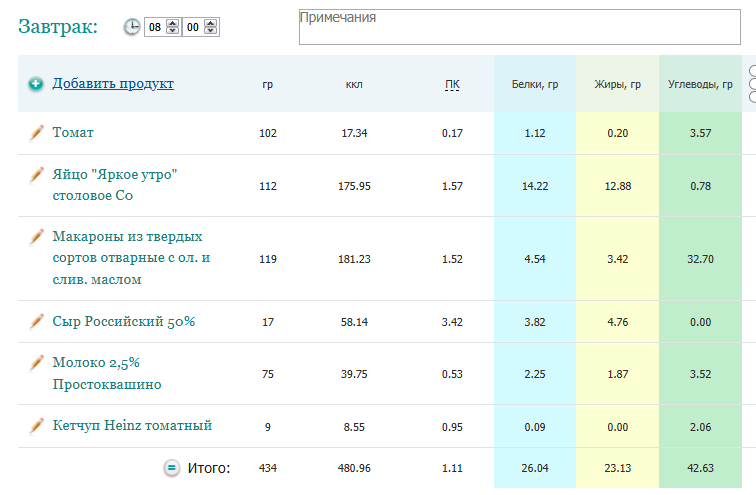Image resolution: width=756 pixels, height=495 pixels.
Task: Open the Томат product link
Action: (73, 133)
